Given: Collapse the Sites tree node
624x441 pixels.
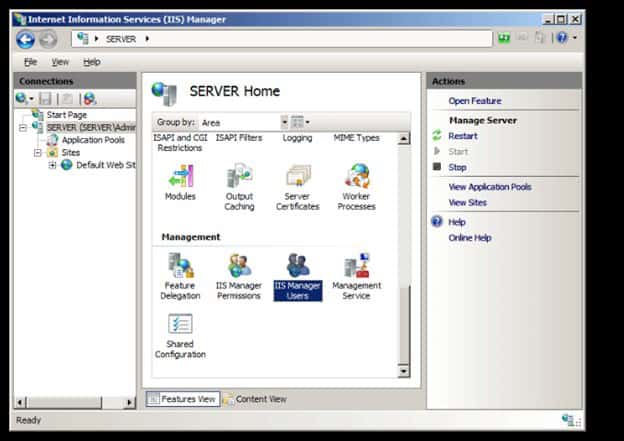Looking at the screenshot, I should [x=37, y=153].
